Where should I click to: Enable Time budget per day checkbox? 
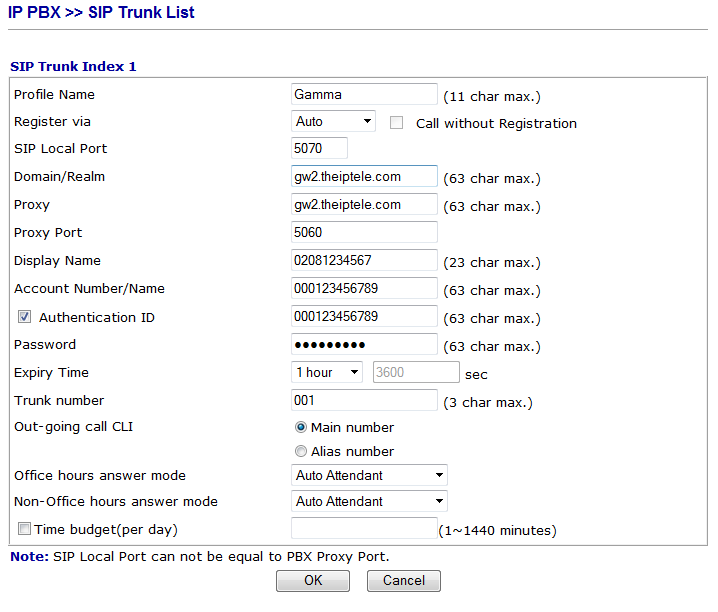tap(24, 529)
